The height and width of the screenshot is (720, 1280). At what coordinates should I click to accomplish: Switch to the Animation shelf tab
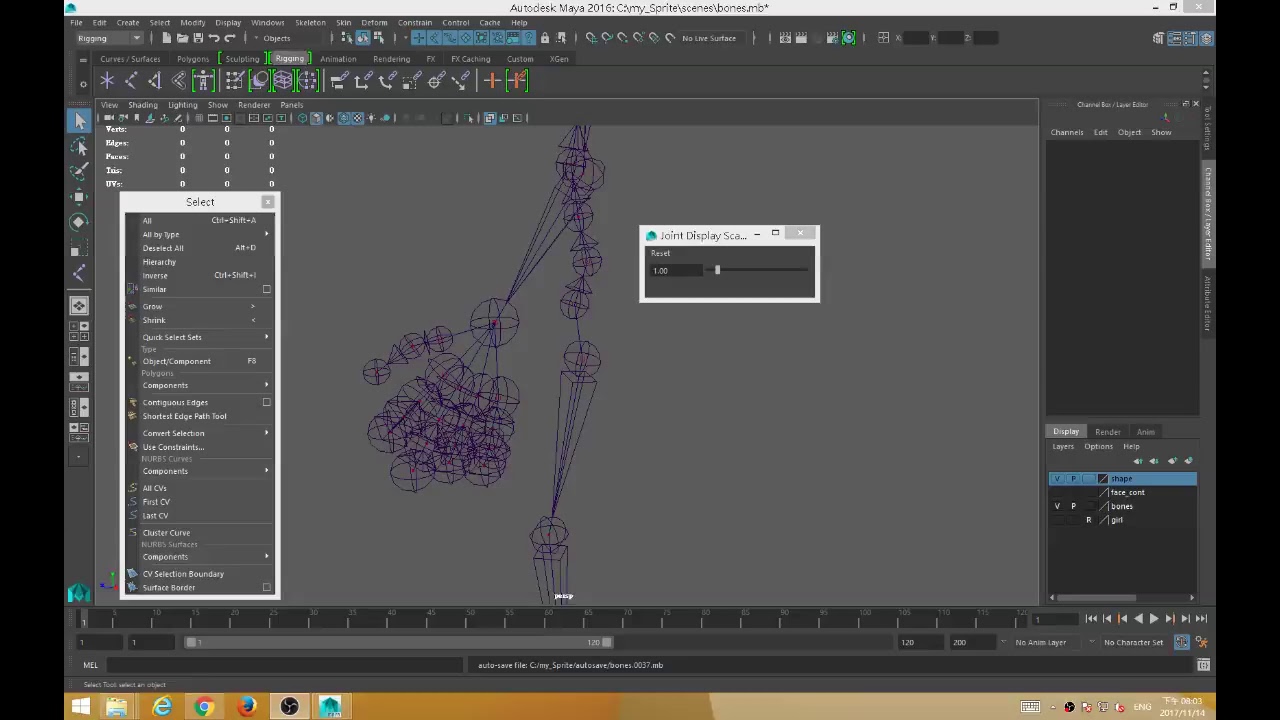pyautogui.click(x=337, y=59)
